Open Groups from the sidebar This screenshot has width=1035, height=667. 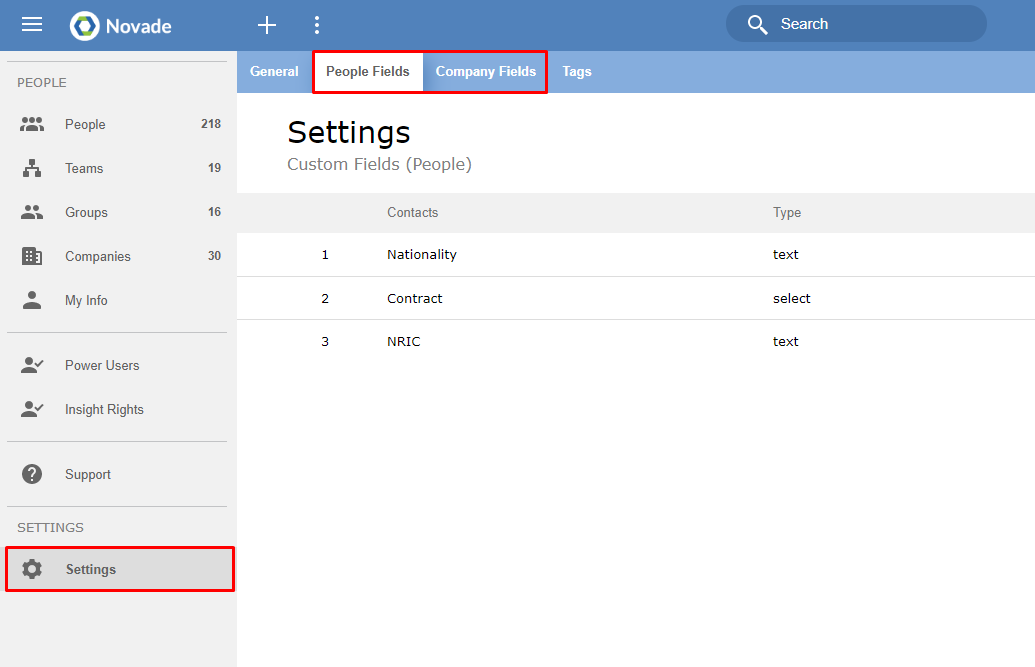point(86,212)
